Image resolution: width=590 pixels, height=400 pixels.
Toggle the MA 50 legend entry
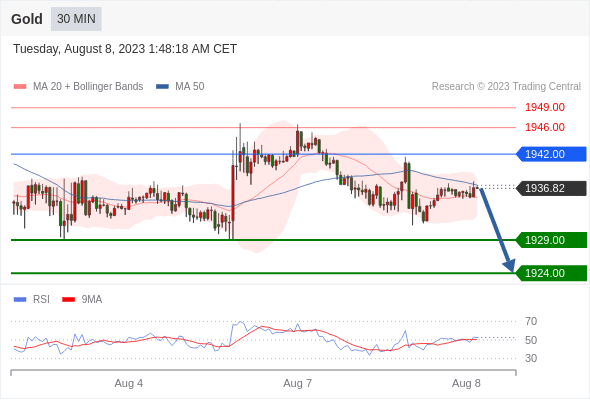coord(180,87)
